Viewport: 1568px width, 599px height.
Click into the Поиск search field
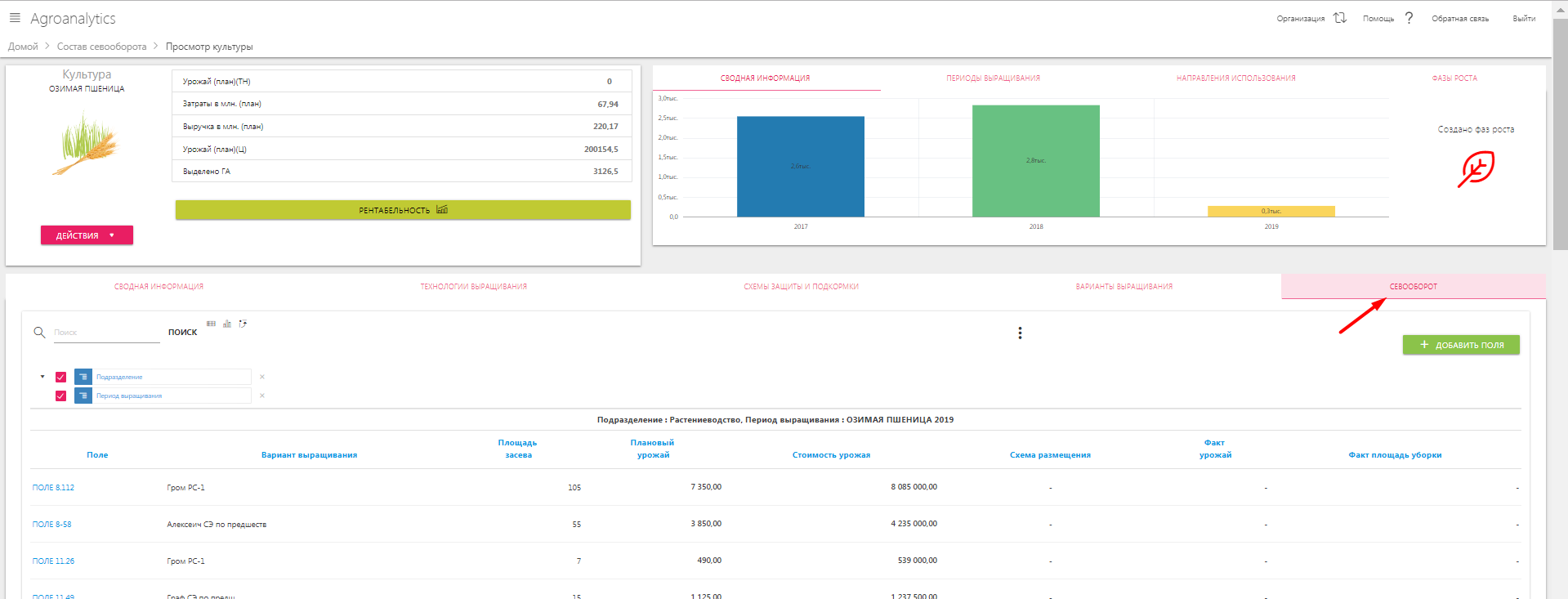coord(106,333)
